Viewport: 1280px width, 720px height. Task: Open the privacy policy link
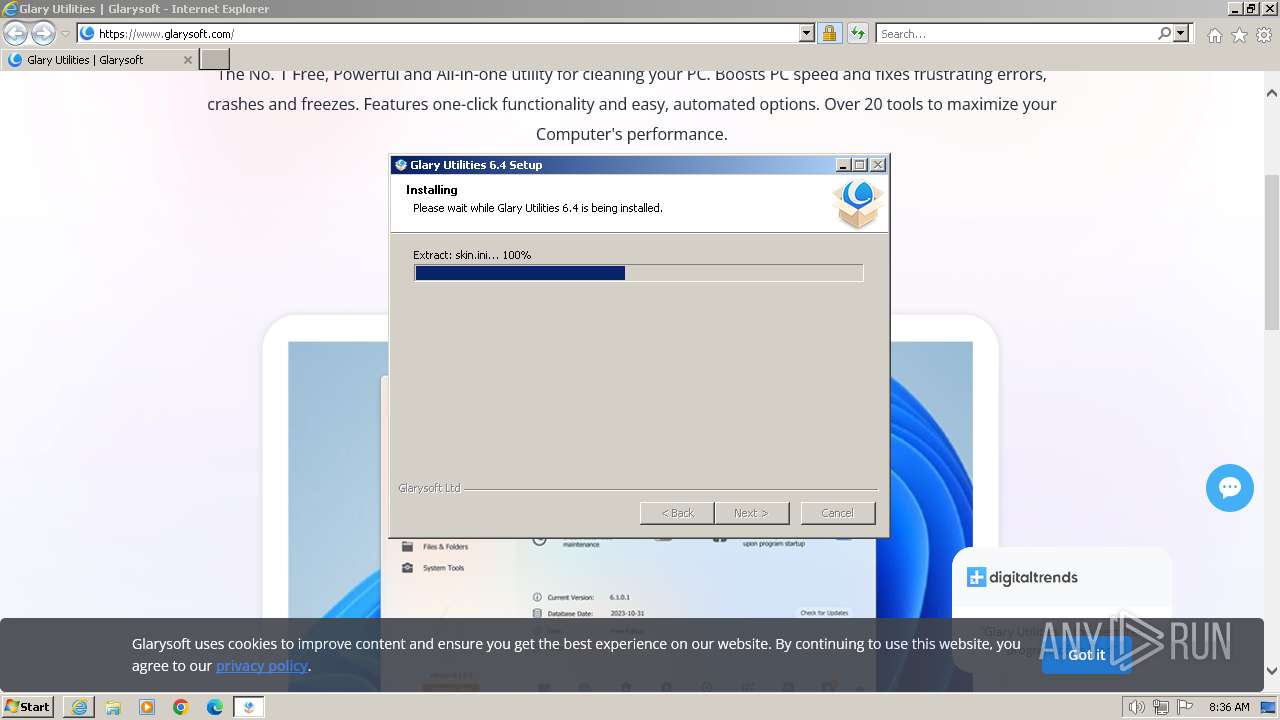click(x=261, y=666)
